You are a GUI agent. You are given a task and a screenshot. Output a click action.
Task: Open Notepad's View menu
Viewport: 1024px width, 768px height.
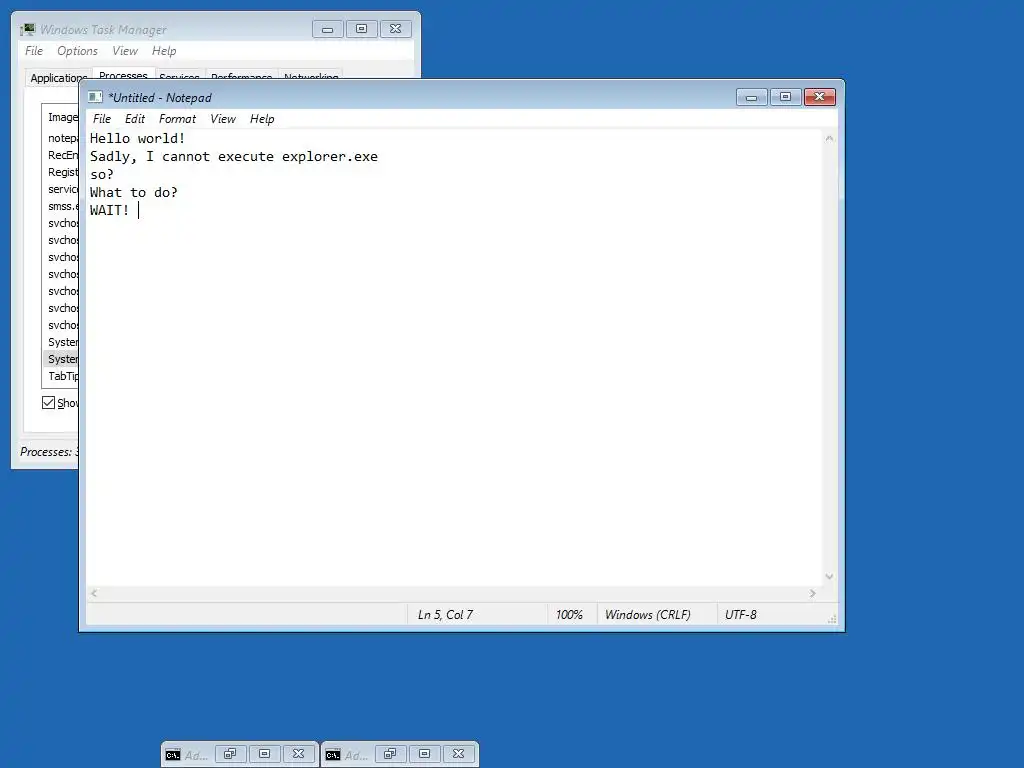point(223,119)
